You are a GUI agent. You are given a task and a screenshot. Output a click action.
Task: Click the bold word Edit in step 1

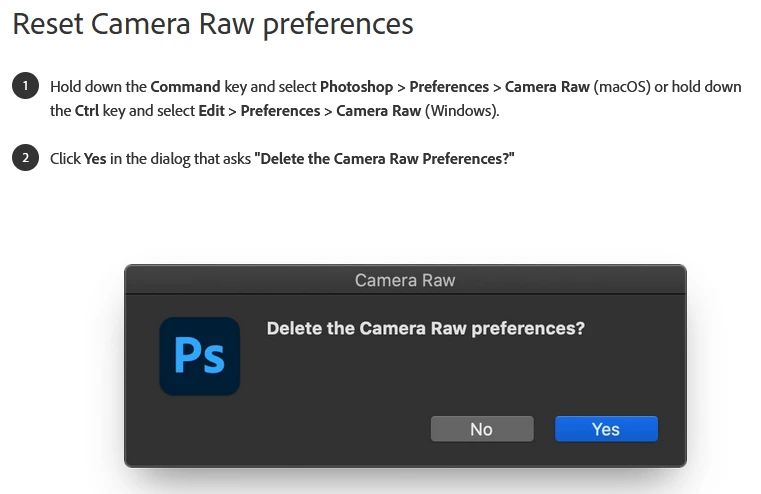211,110
